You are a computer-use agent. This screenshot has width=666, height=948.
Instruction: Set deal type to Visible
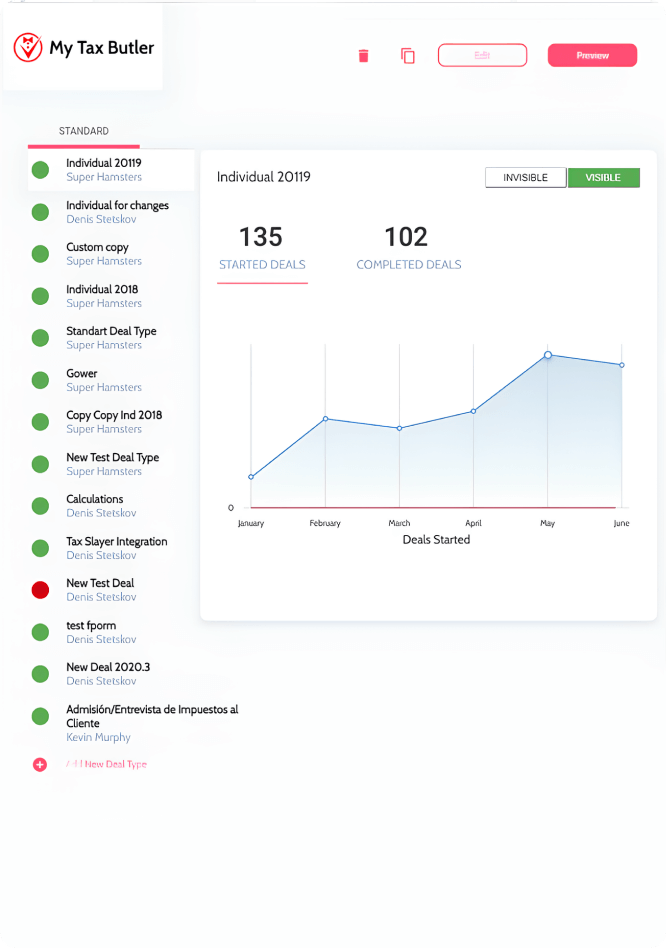(x=604, y=178)
